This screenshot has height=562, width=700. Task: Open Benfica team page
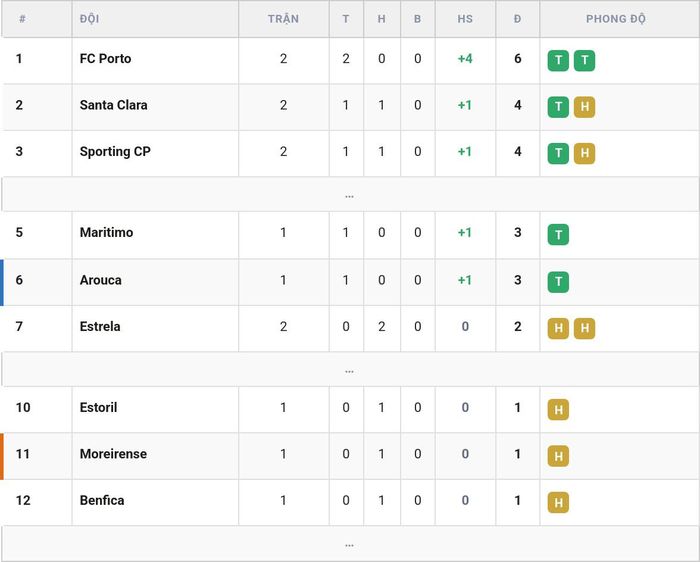[x=102, y=500]
